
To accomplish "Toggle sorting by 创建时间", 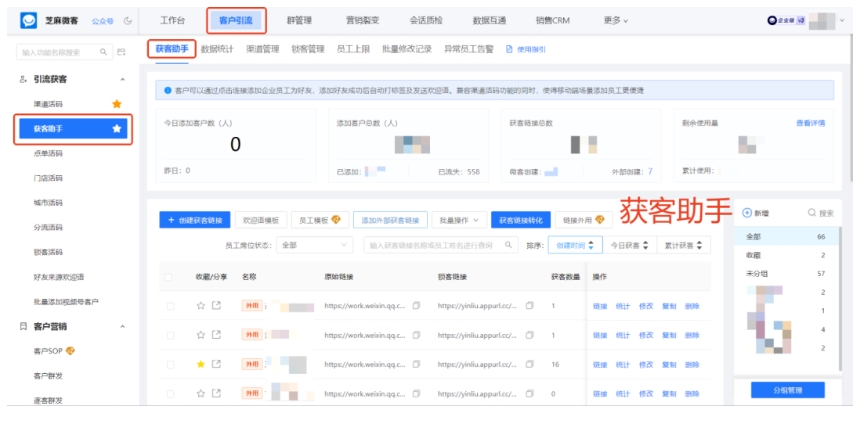I will 575,245.
